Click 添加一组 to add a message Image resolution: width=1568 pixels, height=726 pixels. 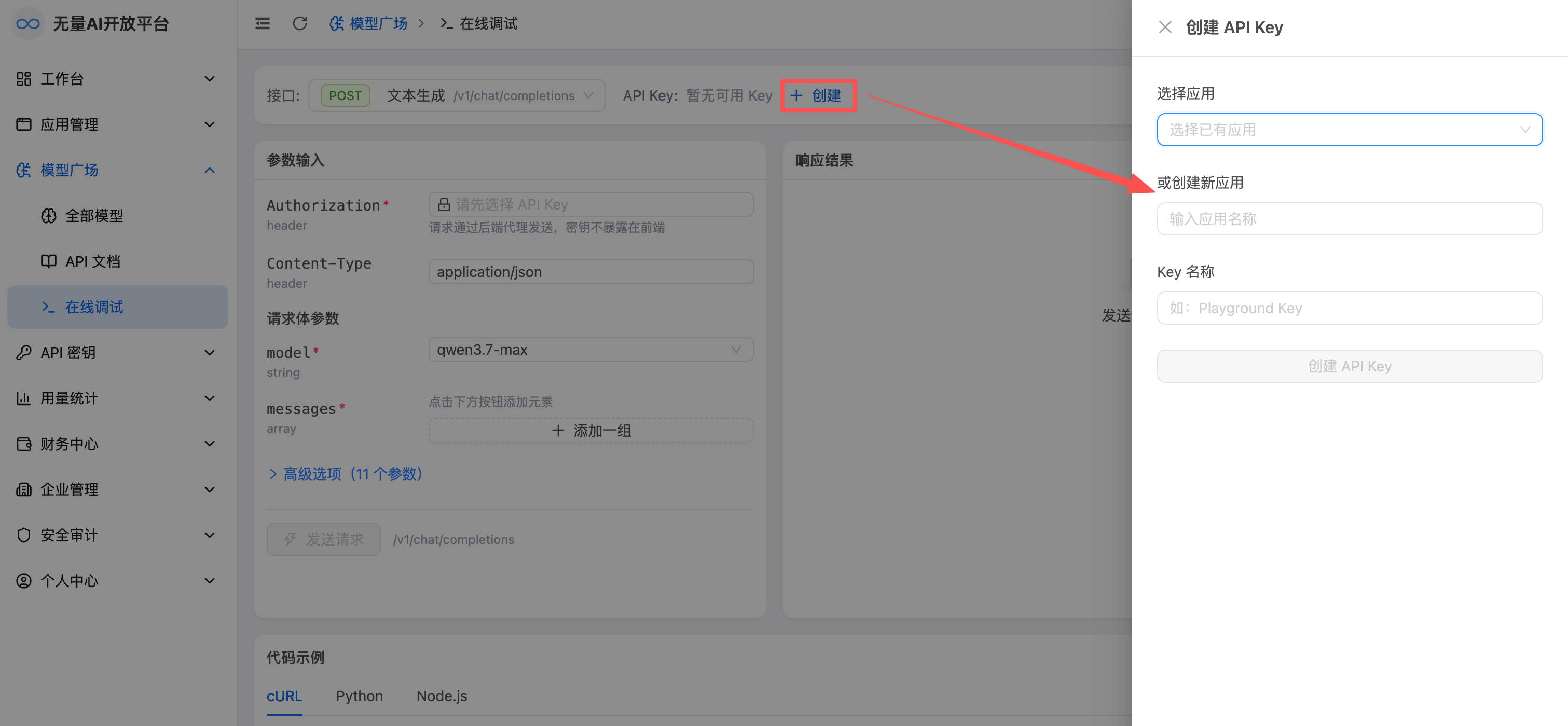(590, 430)
